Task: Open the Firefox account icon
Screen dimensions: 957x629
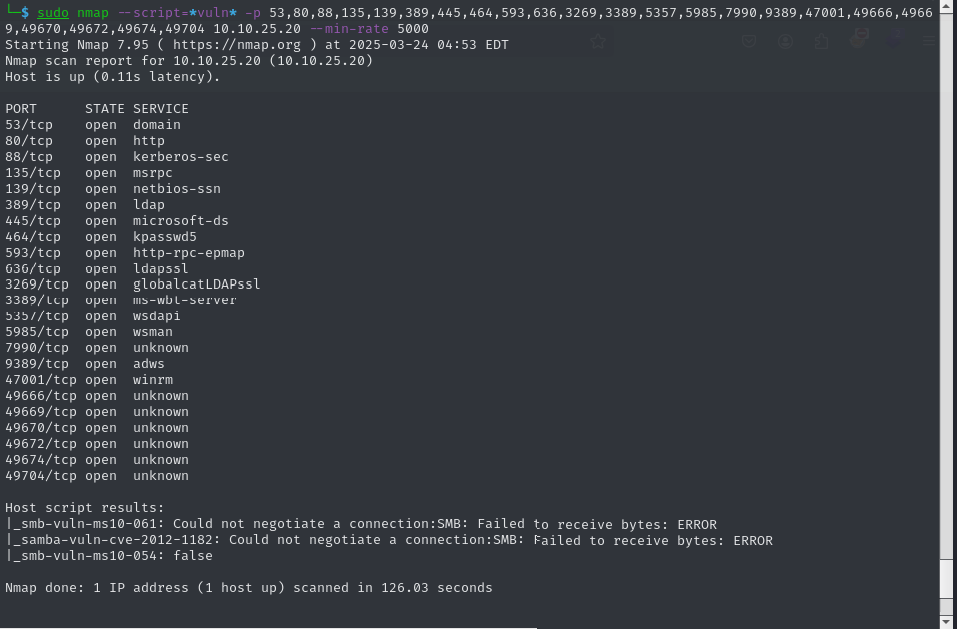Action: [x=787, y=41]
